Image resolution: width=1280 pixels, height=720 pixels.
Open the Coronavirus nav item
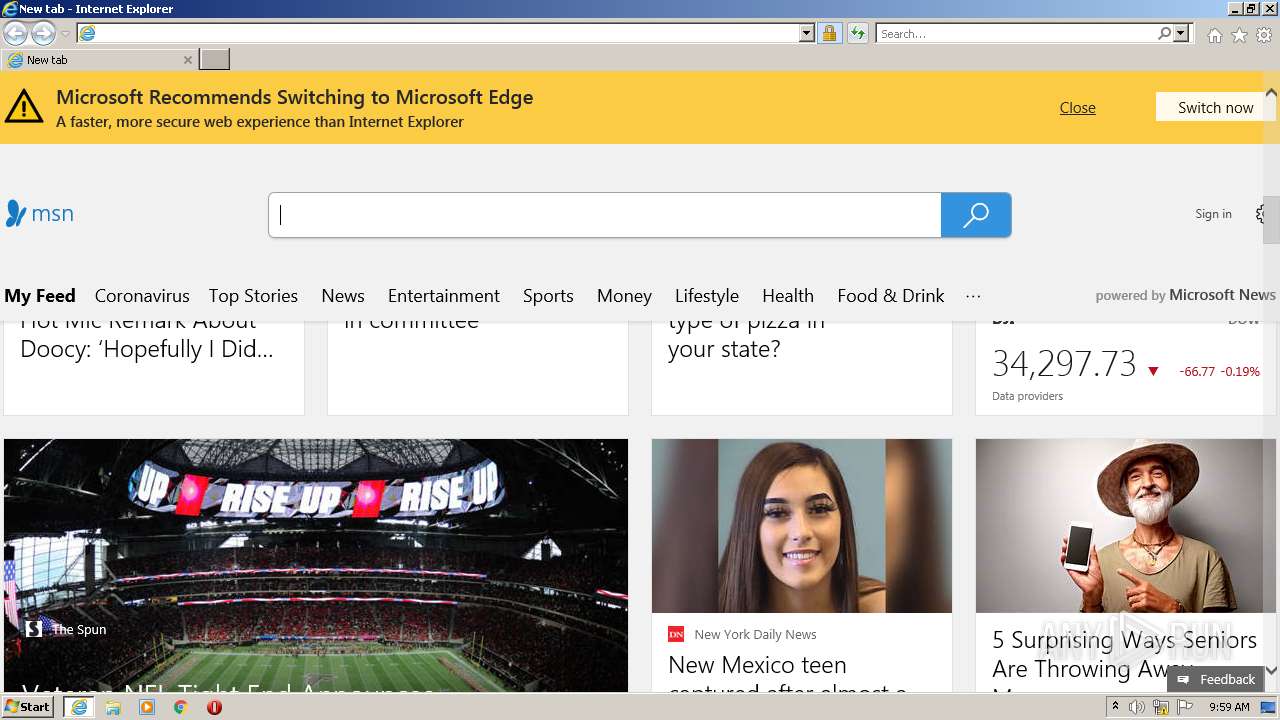pyautogui.click(x=142, y=296)
